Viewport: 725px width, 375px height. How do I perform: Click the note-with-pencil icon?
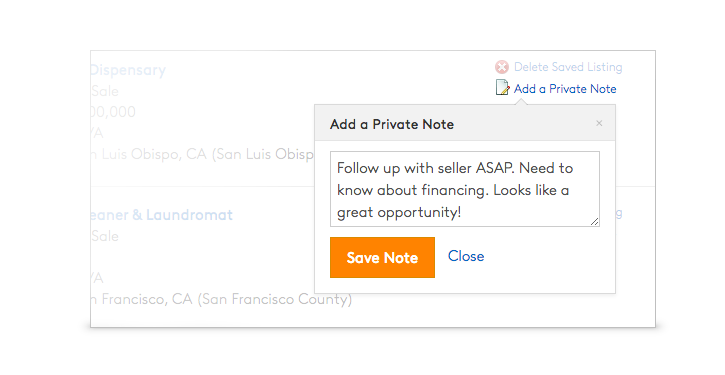click(x=502, y=87)
